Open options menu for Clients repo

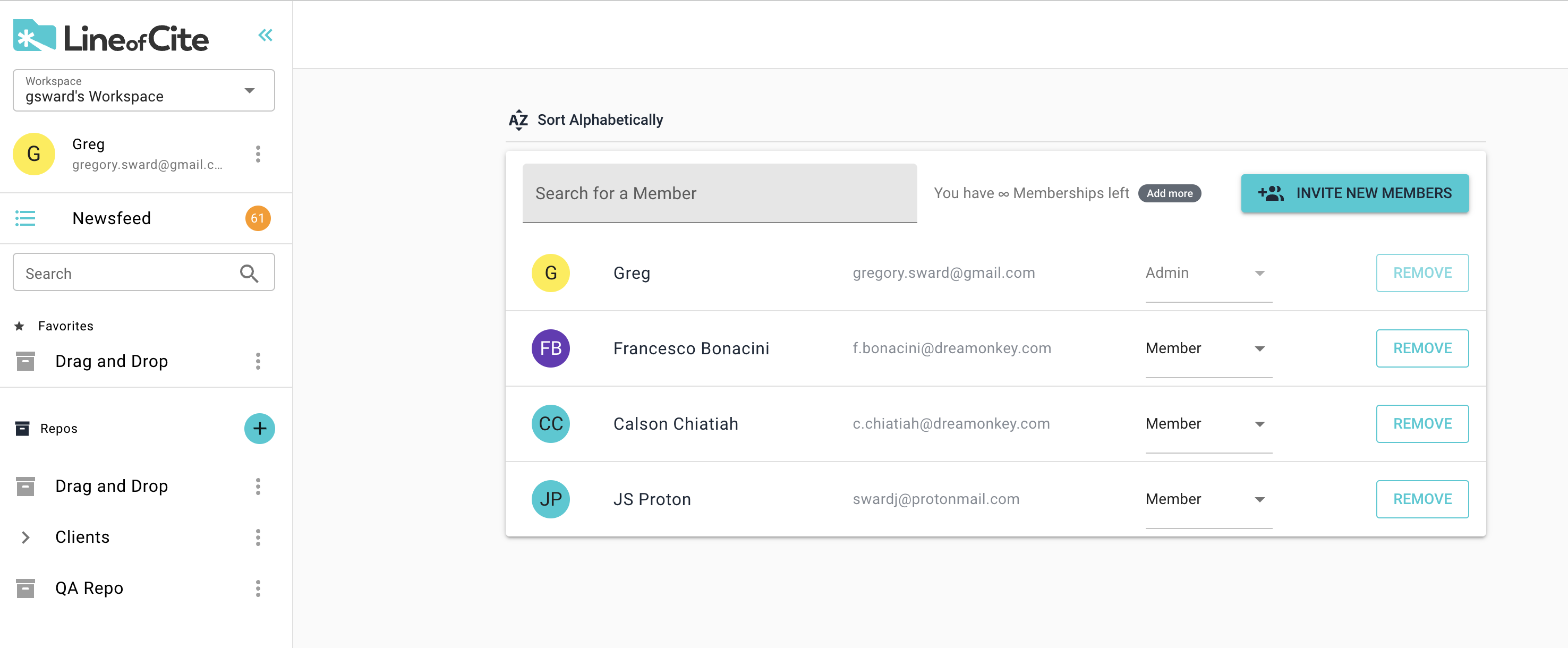(258, 538)
